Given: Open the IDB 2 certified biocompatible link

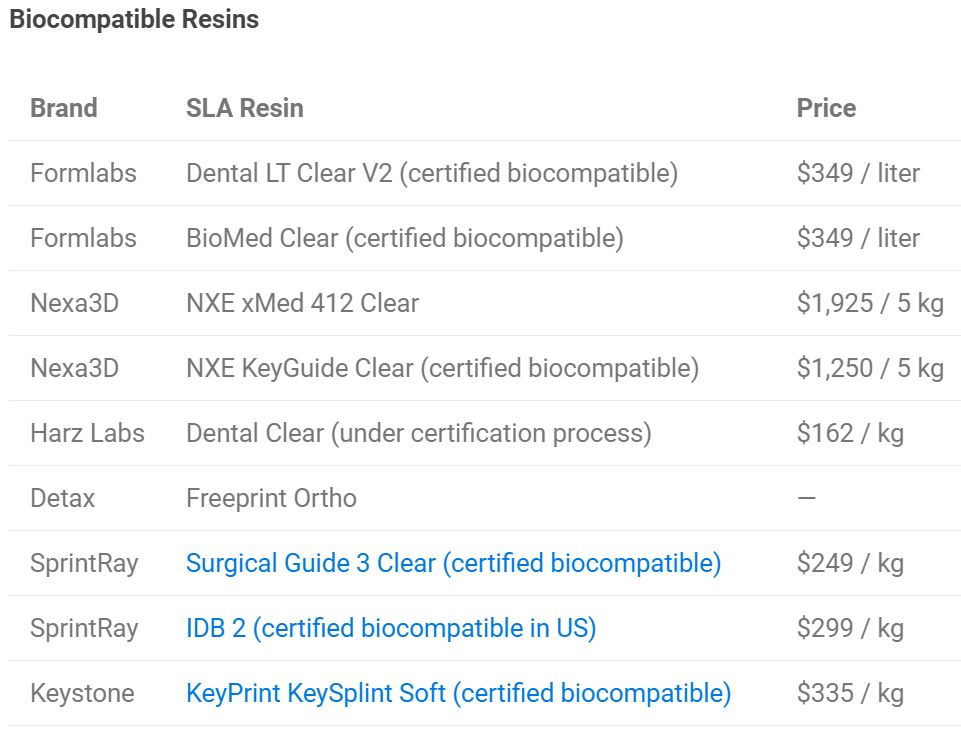Looking at the screenshot, I should 391,628.
